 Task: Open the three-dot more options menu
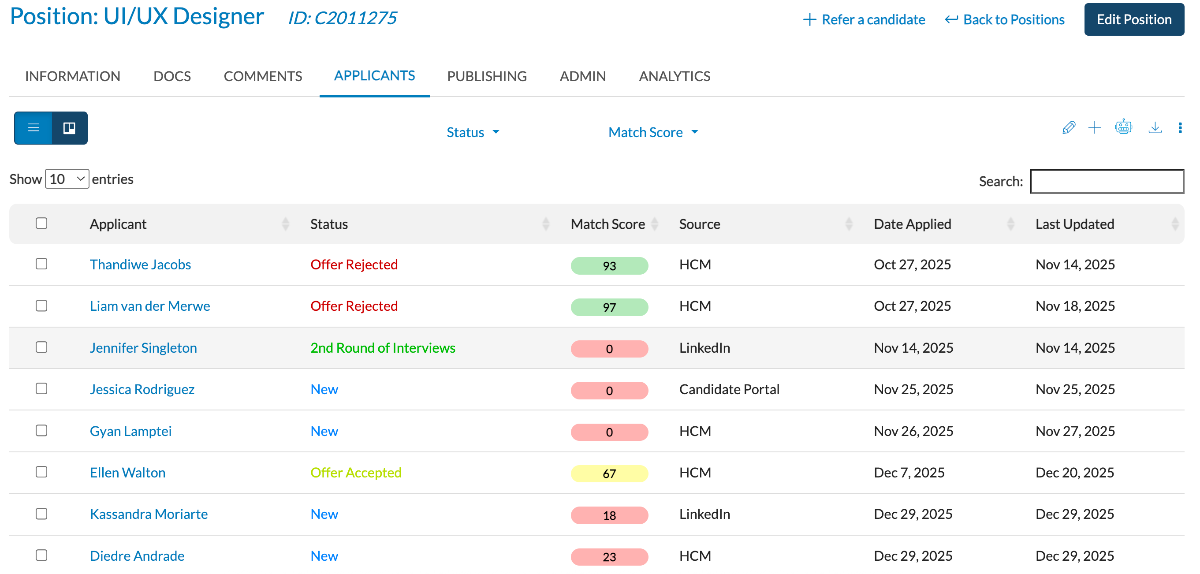click(x=1180, y=127)
